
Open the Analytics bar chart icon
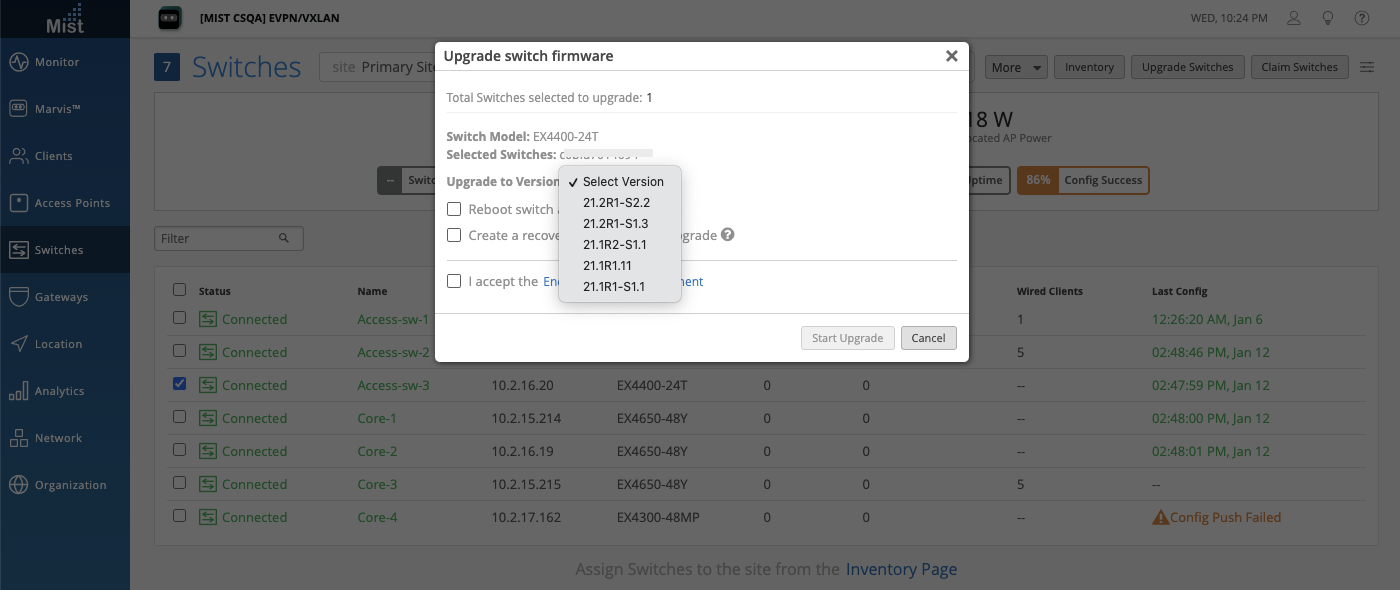[18, 391]
